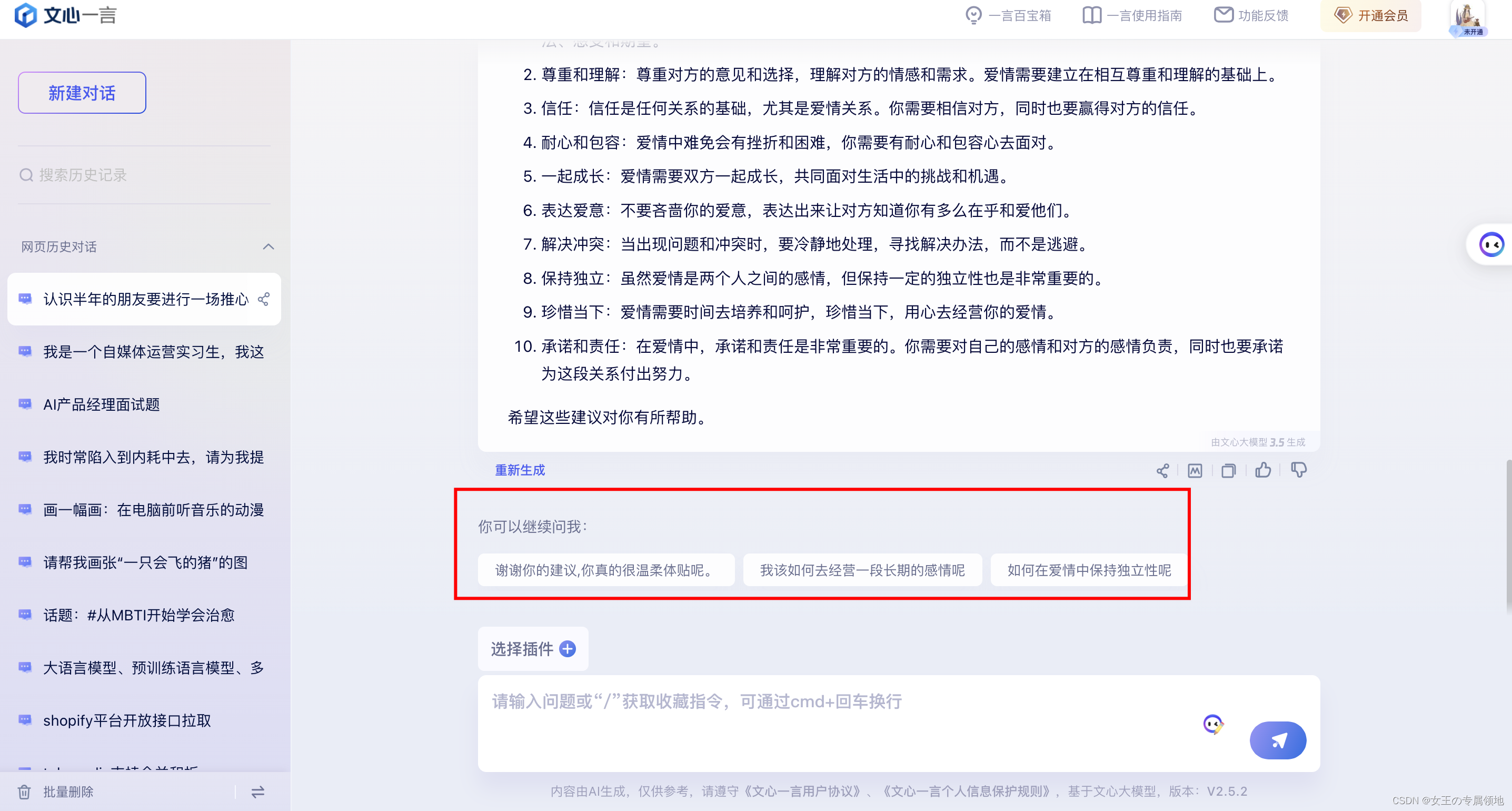Give the response a thumbs down

click(1298, 470)
